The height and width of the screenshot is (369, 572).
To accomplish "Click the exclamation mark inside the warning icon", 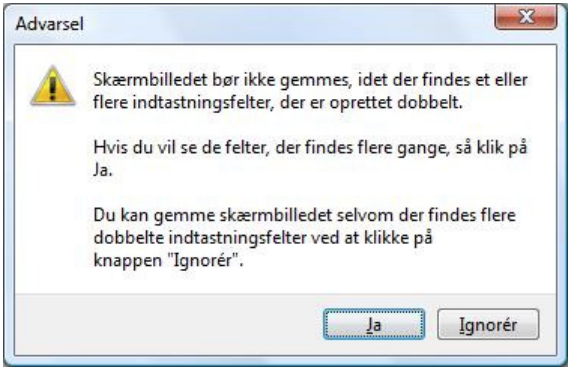I will [x=53, y=88].
